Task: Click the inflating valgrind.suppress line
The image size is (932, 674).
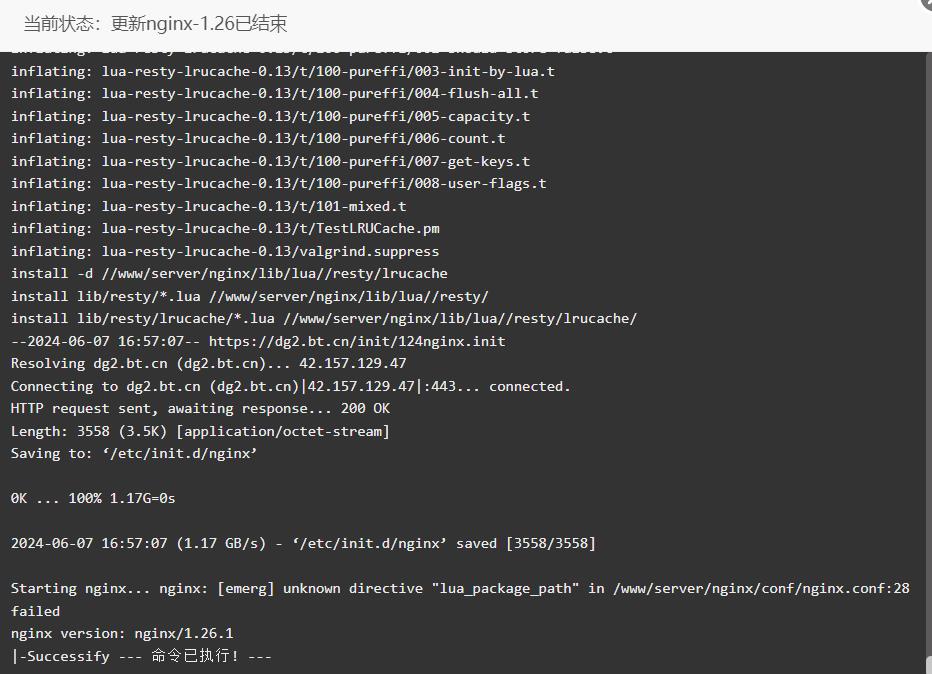Action: [x=225, y=251]
